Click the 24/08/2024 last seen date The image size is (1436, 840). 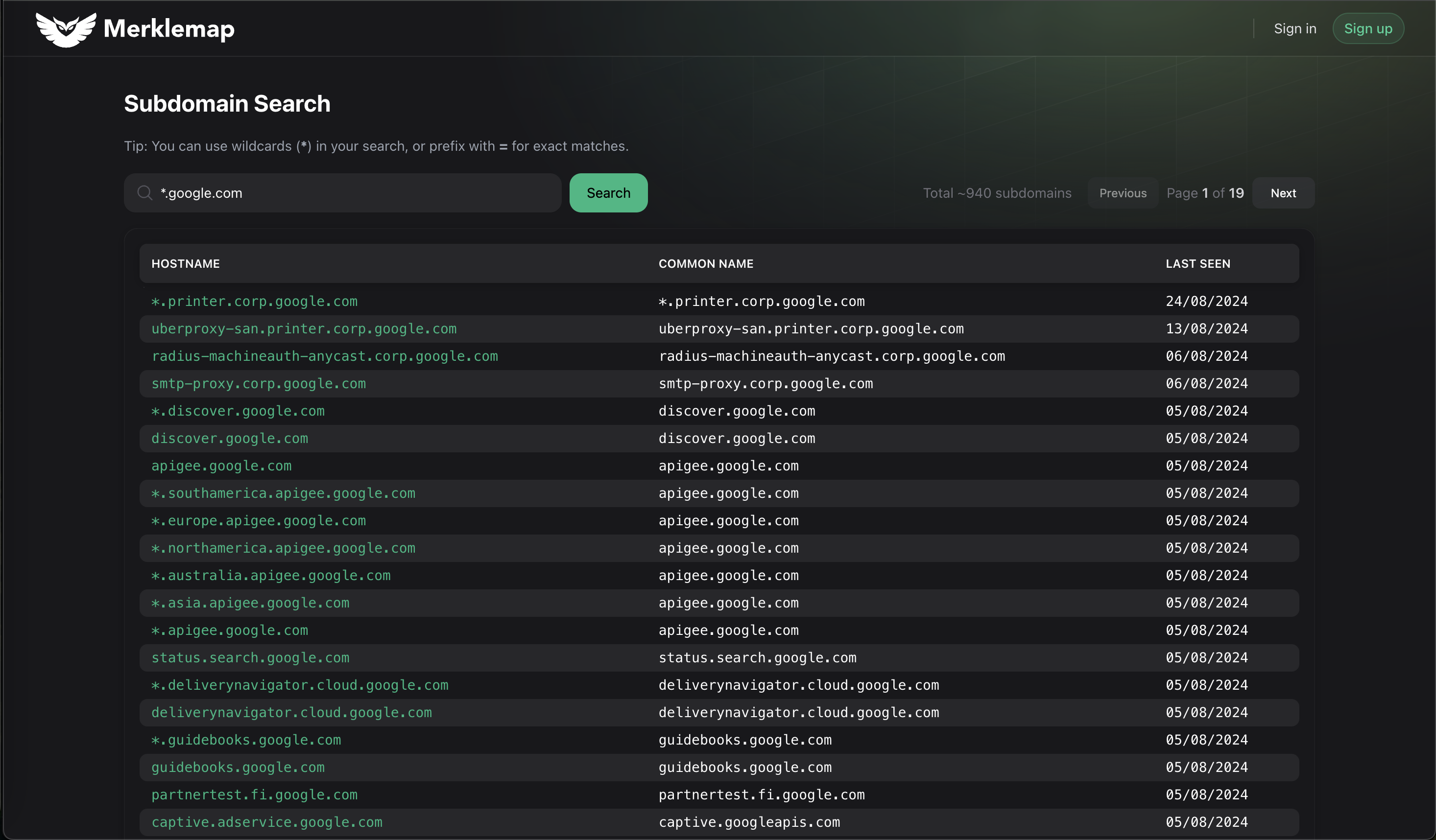click(x=1206, y=301)
